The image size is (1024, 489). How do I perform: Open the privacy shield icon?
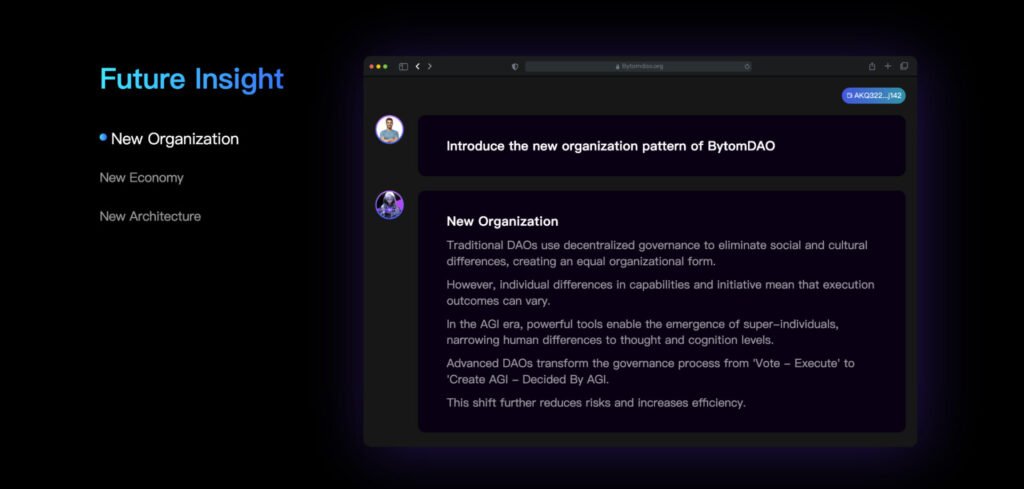(515, 67)
